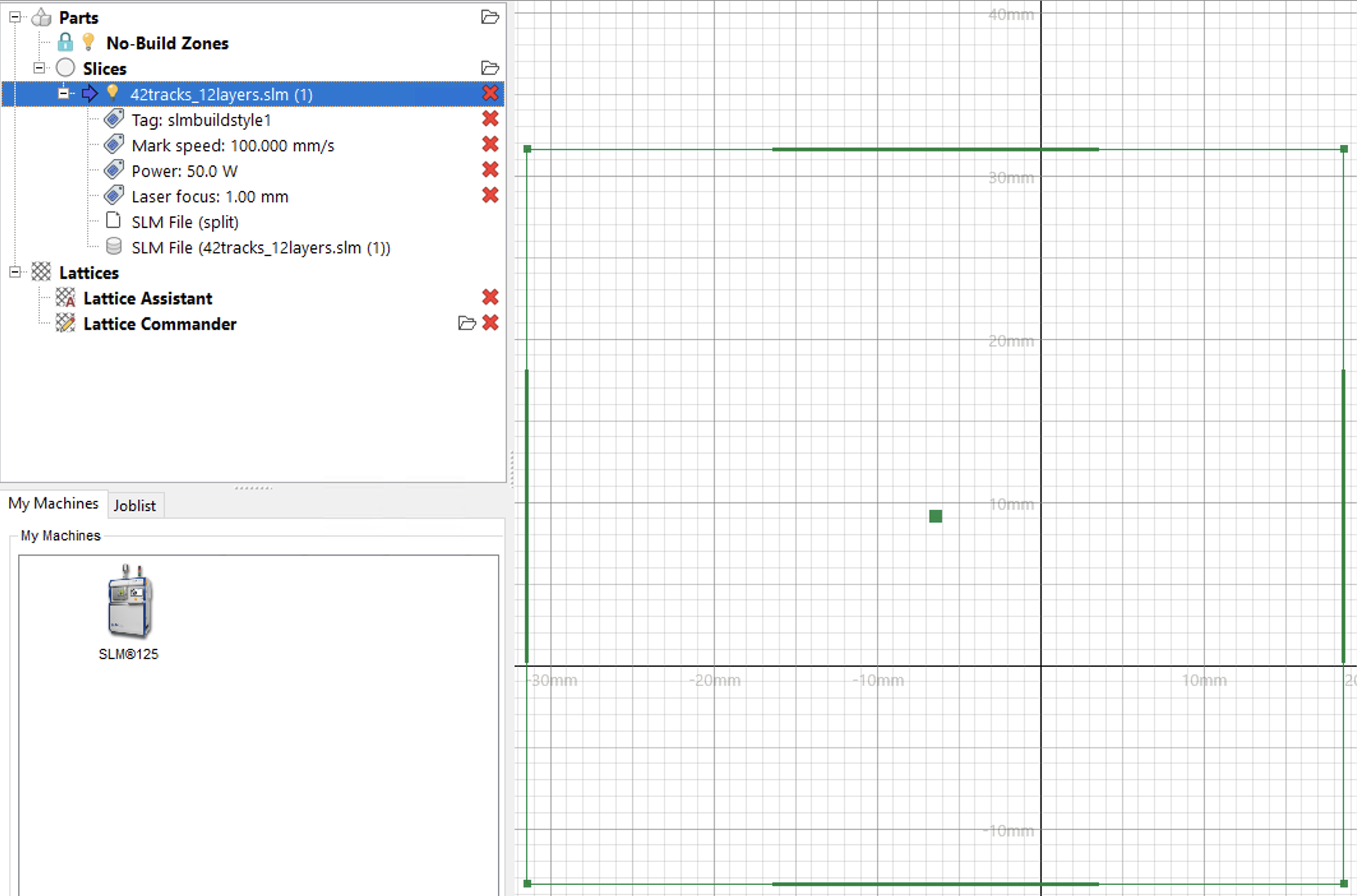Select the SLM®125 machine thumbnail
This screenshot has width=1357, height=896.
pos(130,602)
